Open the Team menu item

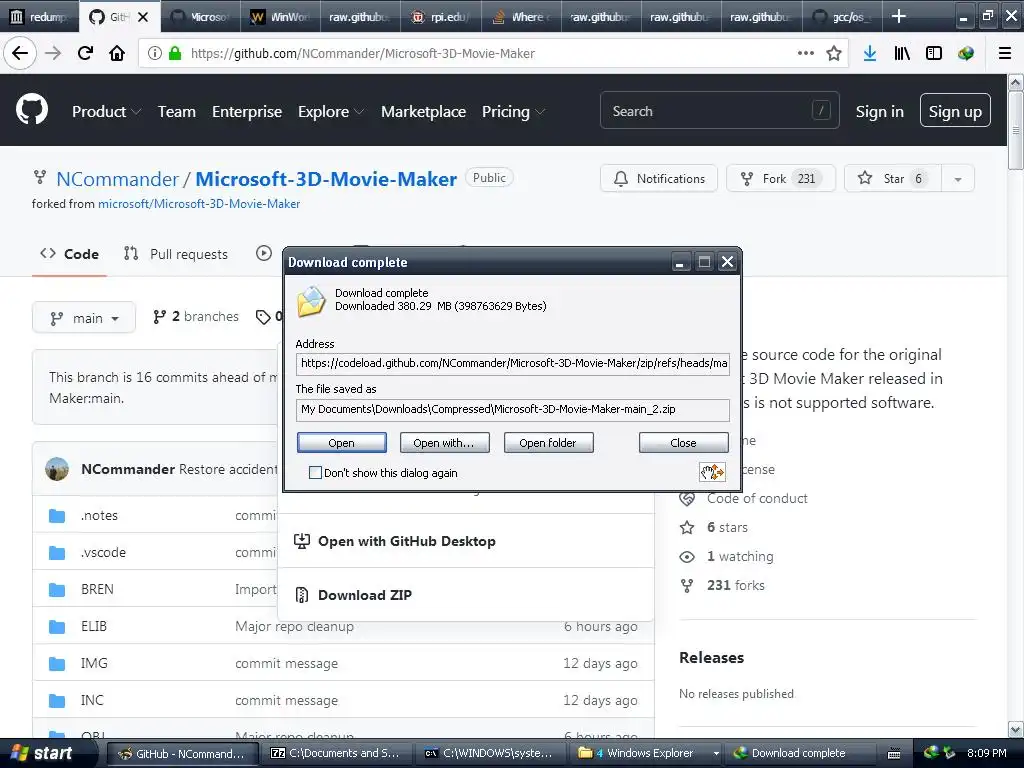click(177, 112)
